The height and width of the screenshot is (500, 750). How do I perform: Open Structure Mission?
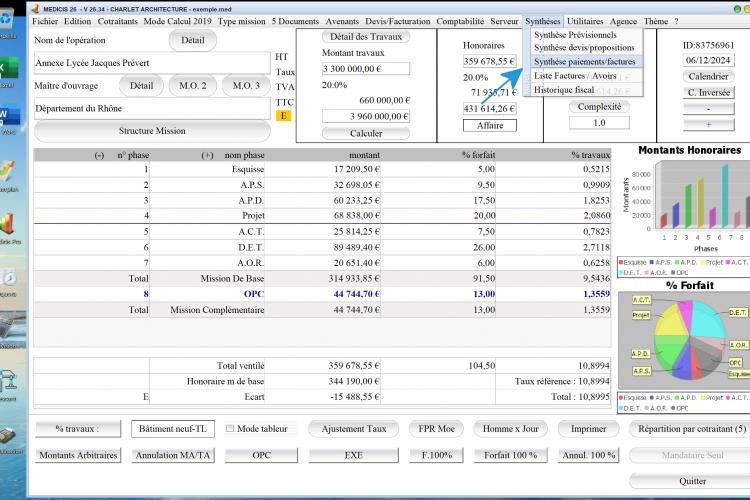152,131
